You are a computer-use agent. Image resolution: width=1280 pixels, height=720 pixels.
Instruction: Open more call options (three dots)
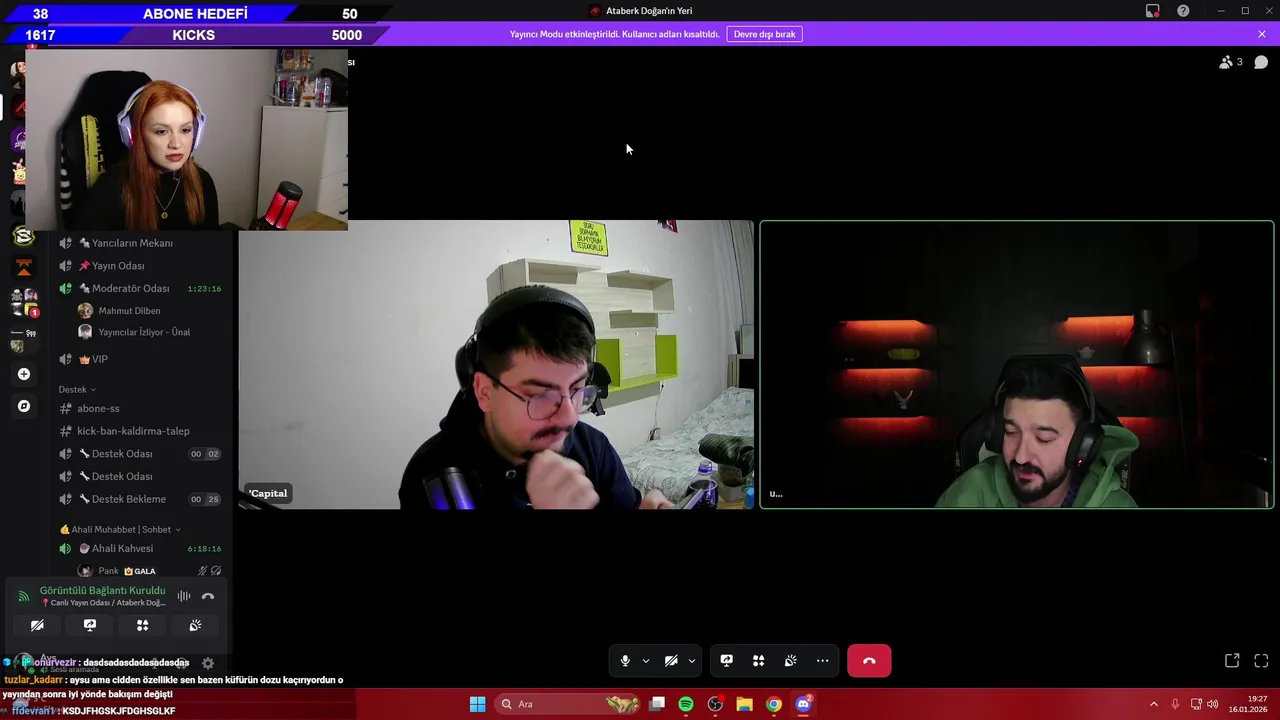coord(823,661)
